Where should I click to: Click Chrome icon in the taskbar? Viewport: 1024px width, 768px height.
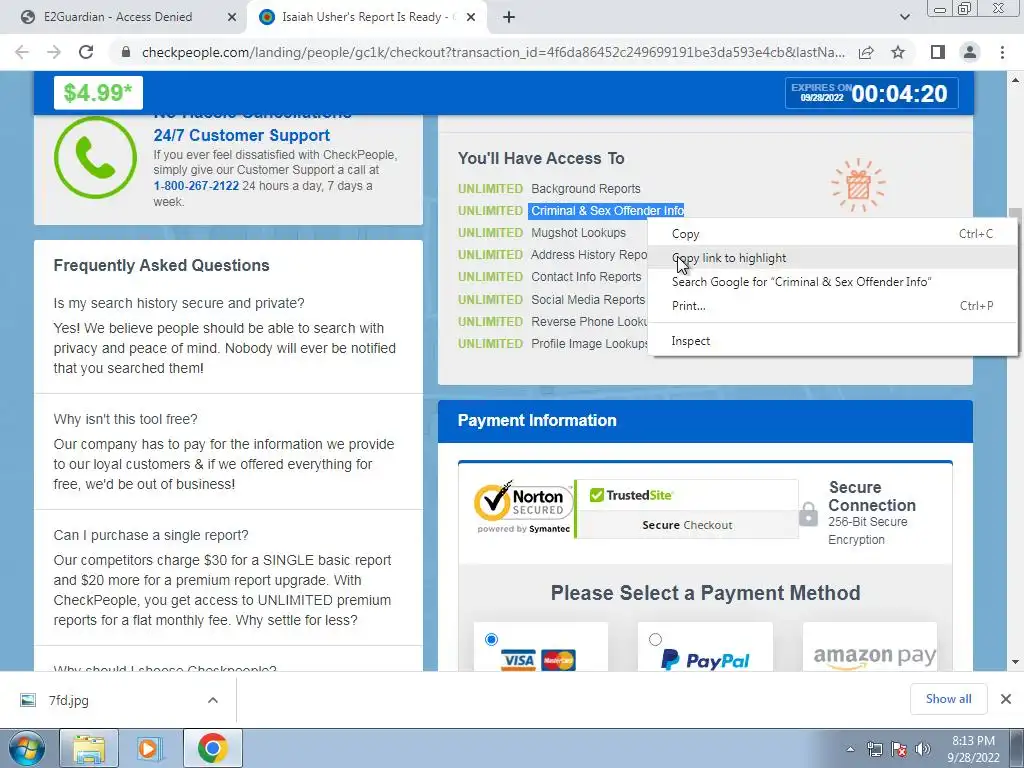pyautogui.click(x=212, y=748)
